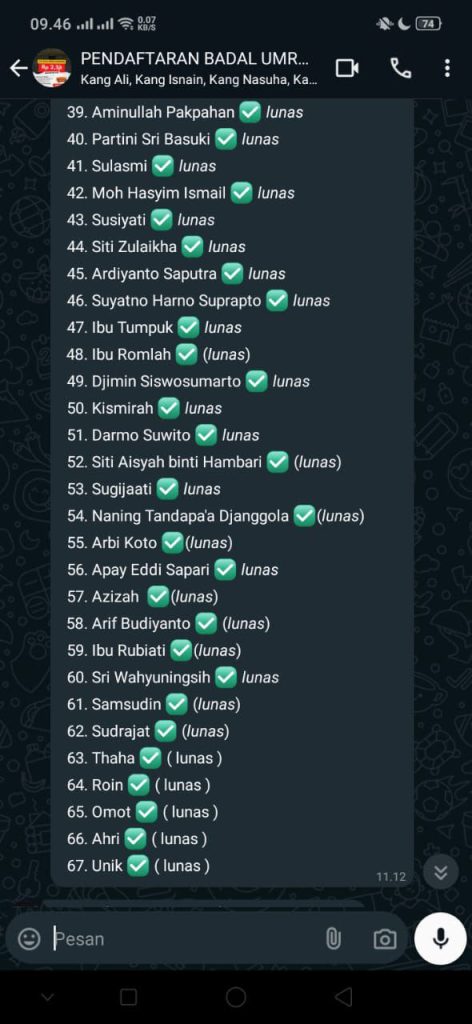Image resolution: width=472 pixels, height=1024 pixels.
Task: Start a voice call
Action: coord(400,68)
